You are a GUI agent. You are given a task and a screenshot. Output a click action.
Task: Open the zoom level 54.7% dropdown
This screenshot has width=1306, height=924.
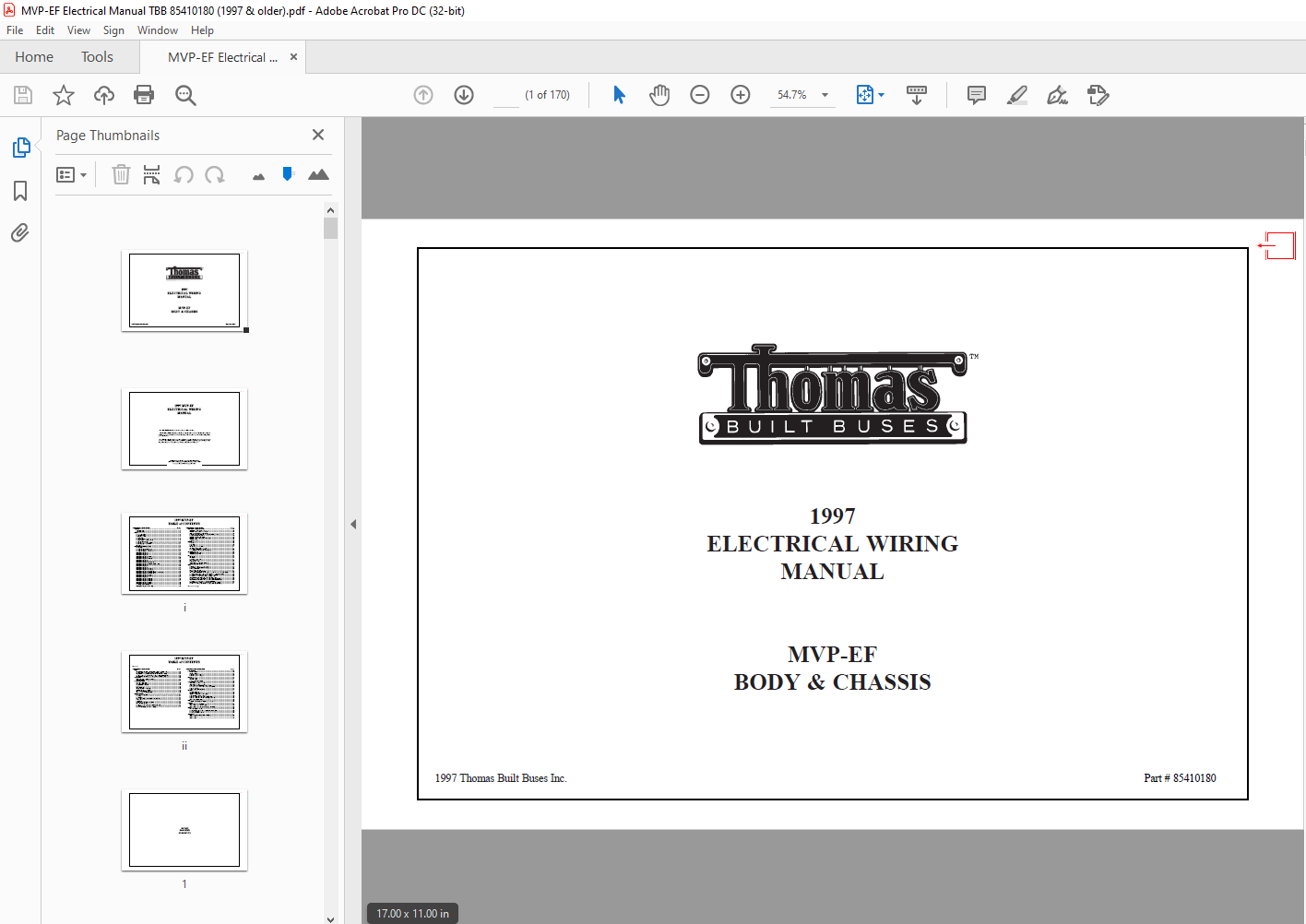[802, 95]
